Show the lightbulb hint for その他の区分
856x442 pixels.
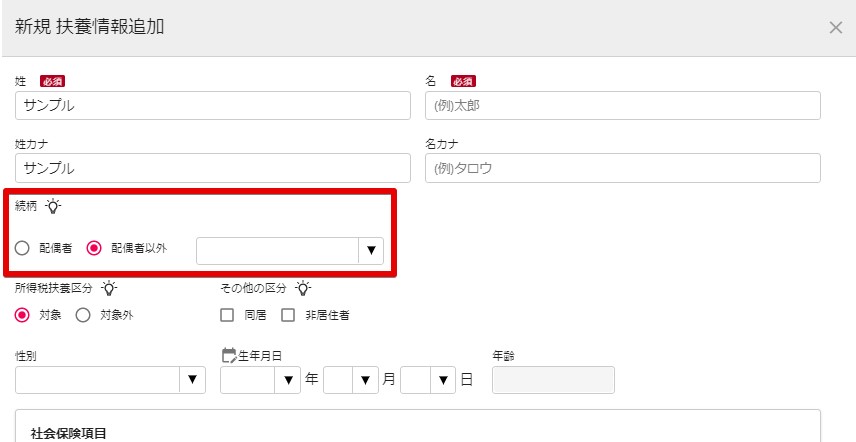click(303, 288)
